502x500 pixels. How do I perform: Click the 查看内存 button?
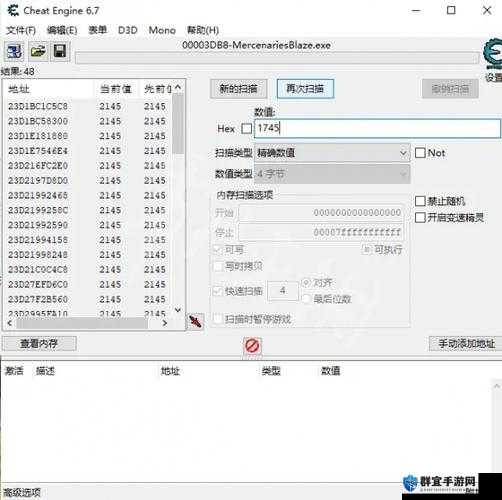39,343
